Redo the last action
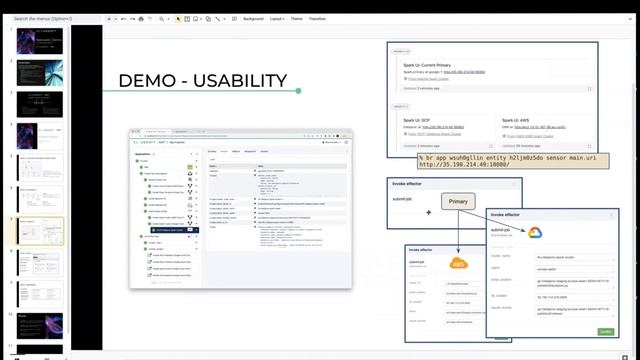The width and height of the screenshot is (640, 360). (x=132, y=19)
